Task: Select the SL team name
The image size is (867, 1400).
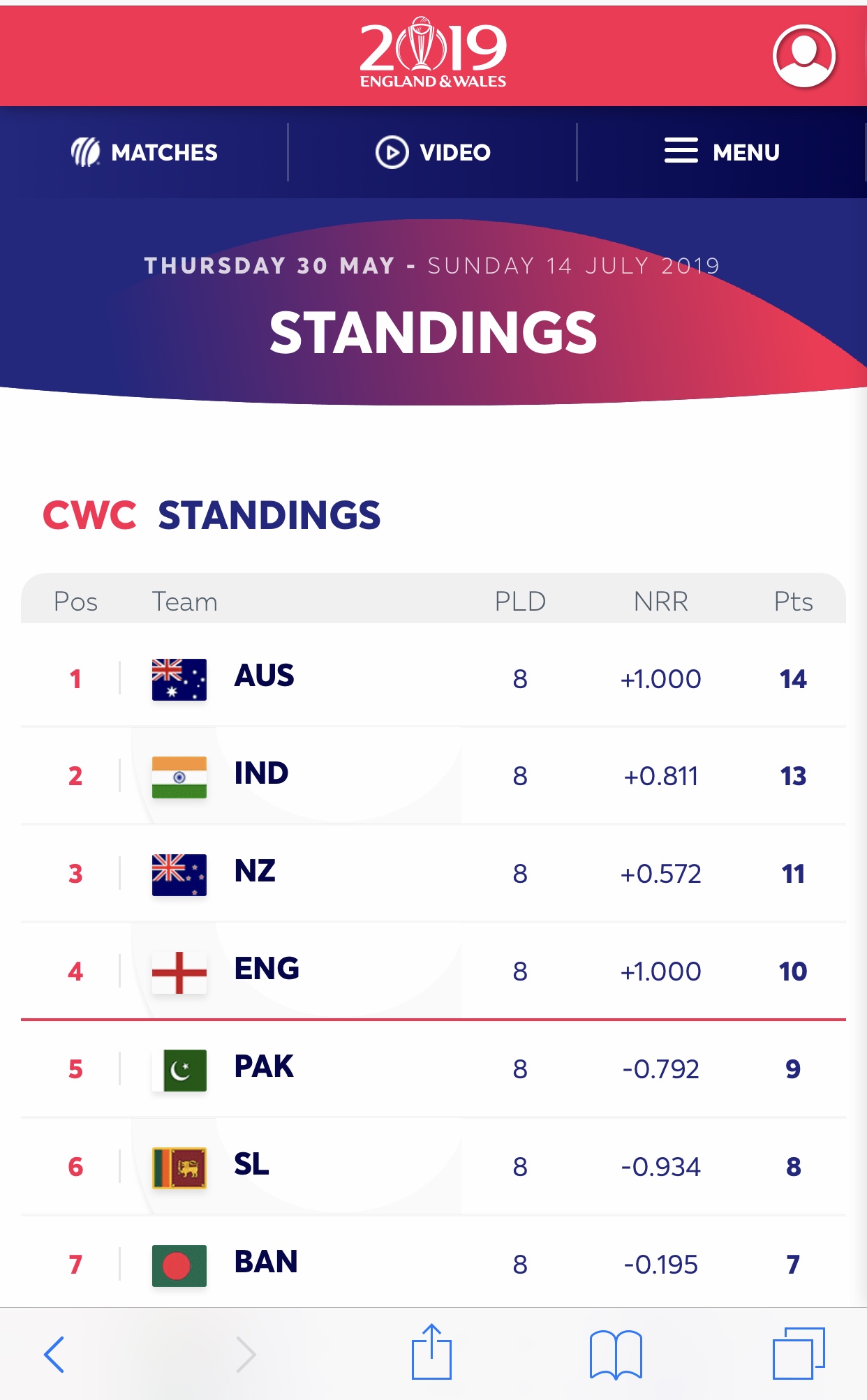Action: [251, 1165]
